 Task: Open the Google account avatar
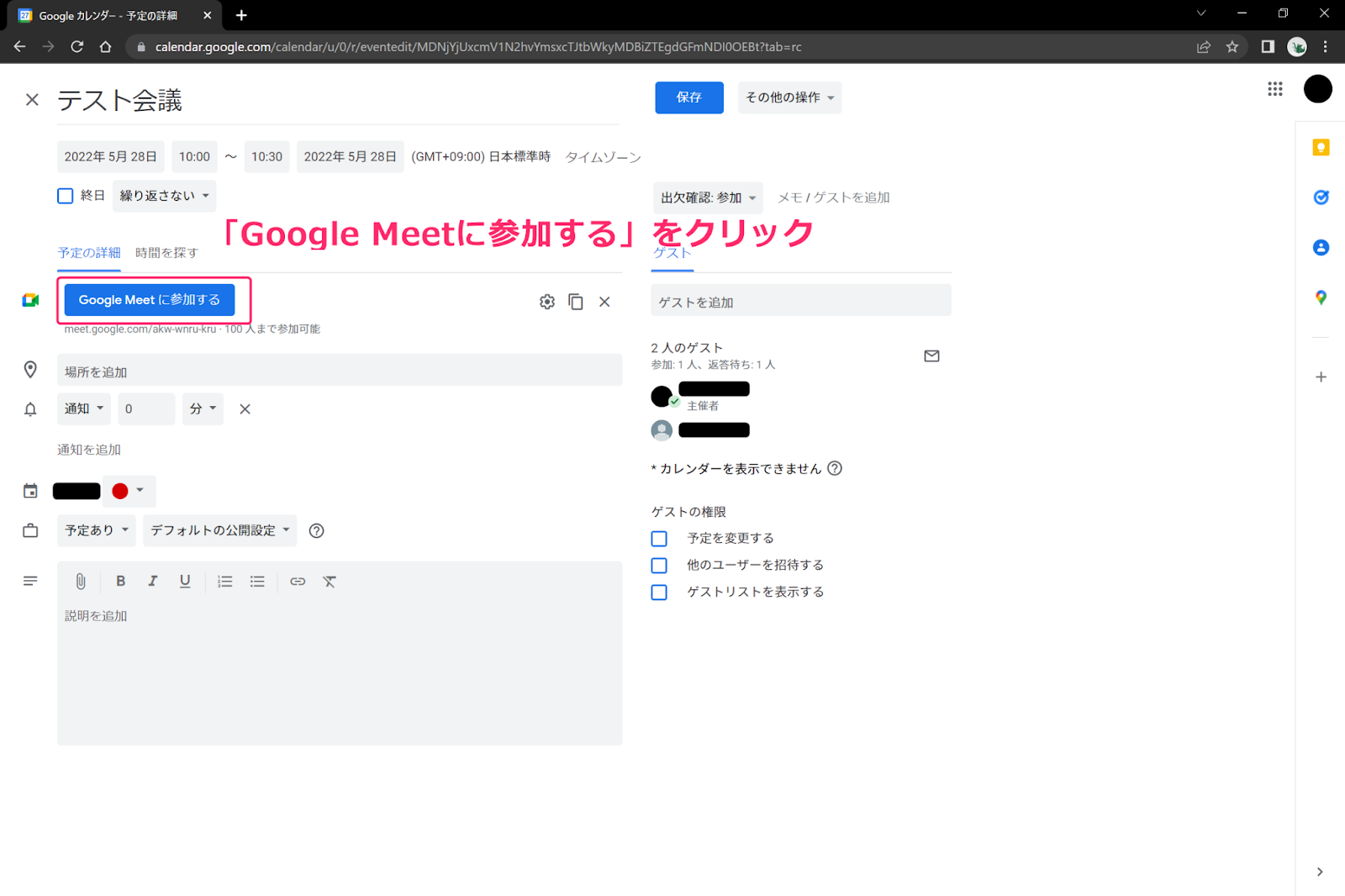(x=1317, y=89)
